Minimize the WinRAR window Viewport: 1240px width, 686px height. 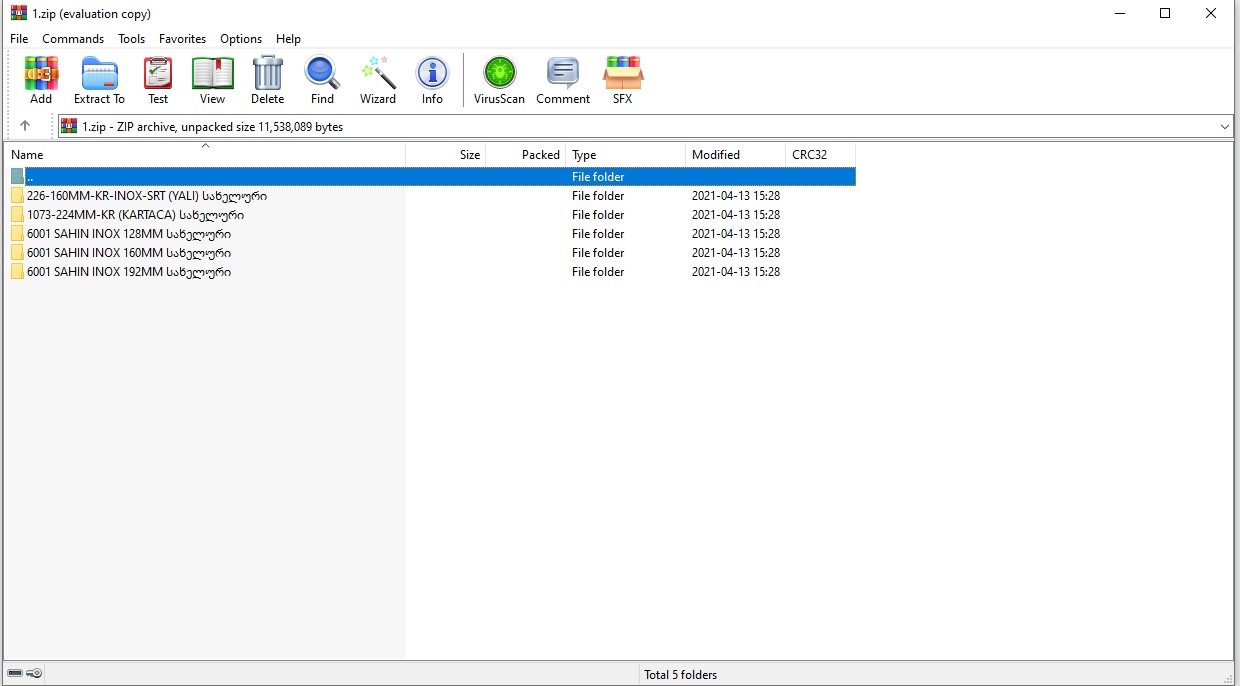tap(1118, 13)
